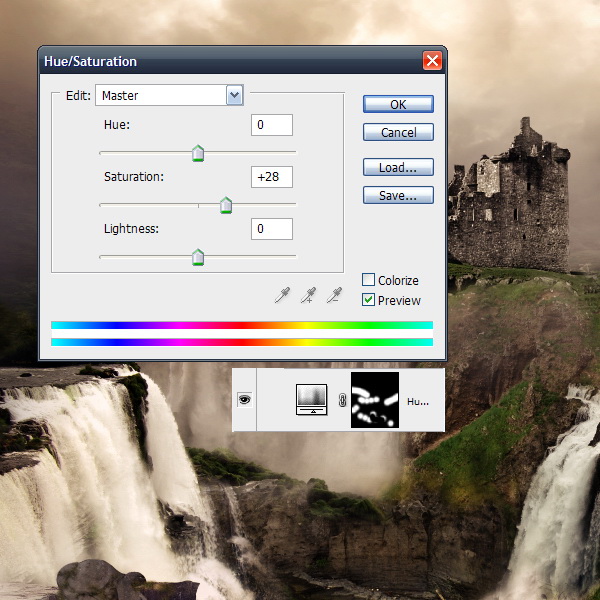Click the Saturation slider handle
Image resolution: width=600 pixels, height=600 pixels.
point(226,205)
